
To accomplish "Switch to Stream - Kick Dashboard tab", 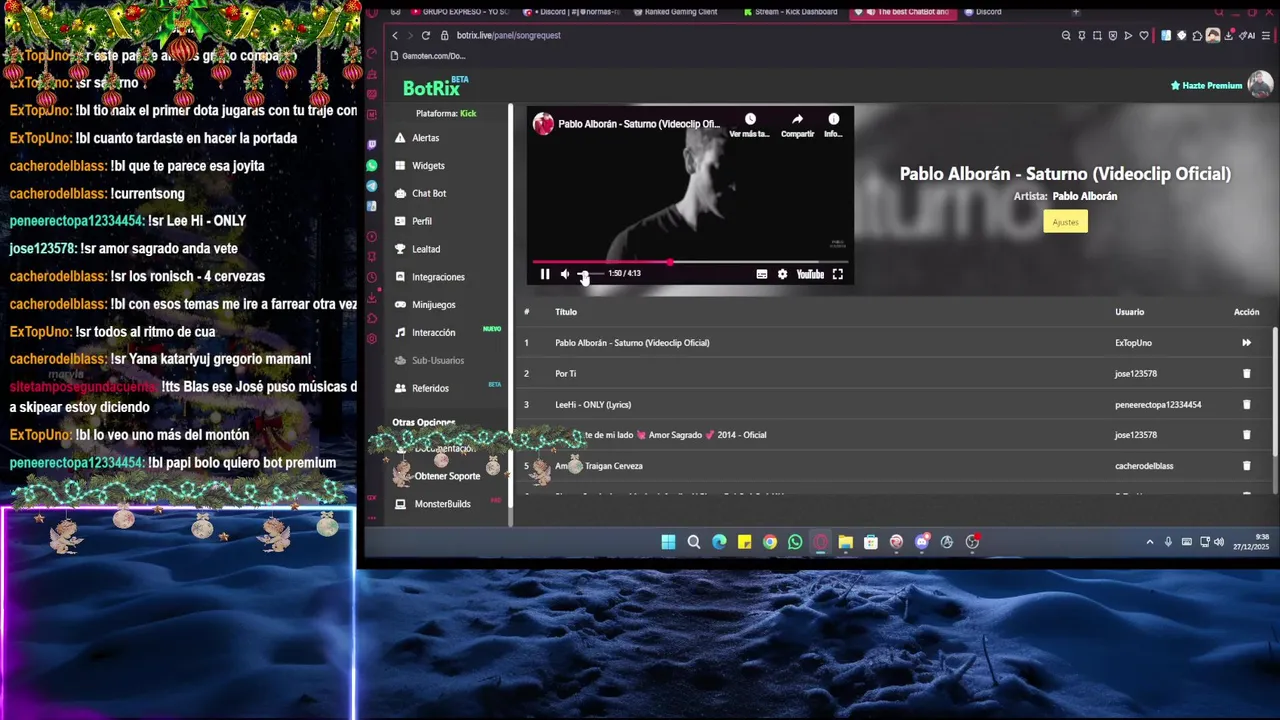I will coord(790,12).
